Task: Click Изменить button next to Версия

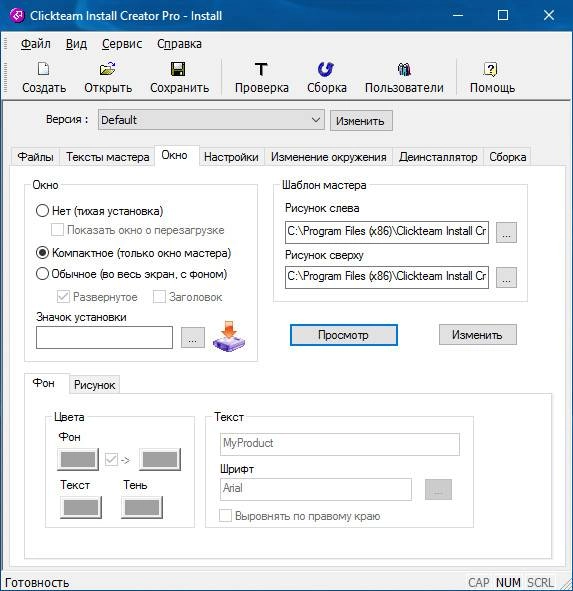Action: [x=361, y=121]
